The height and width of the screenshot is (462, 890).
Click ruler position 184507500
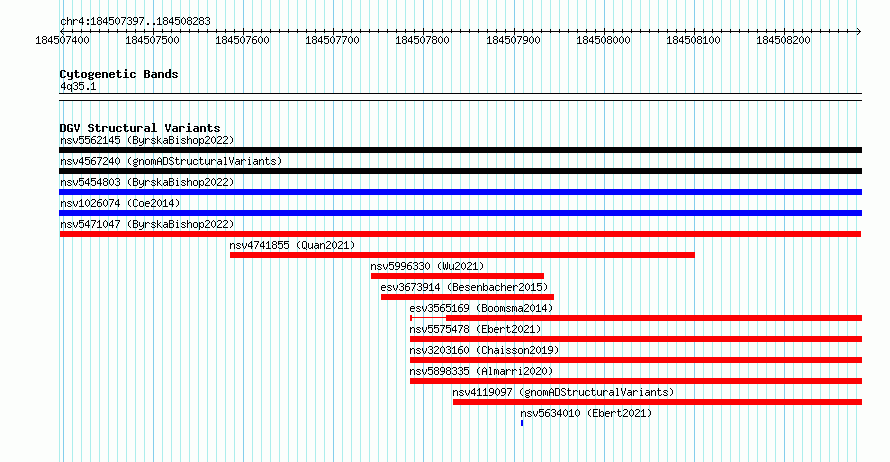pyautogui.click(x=152, y=40)
